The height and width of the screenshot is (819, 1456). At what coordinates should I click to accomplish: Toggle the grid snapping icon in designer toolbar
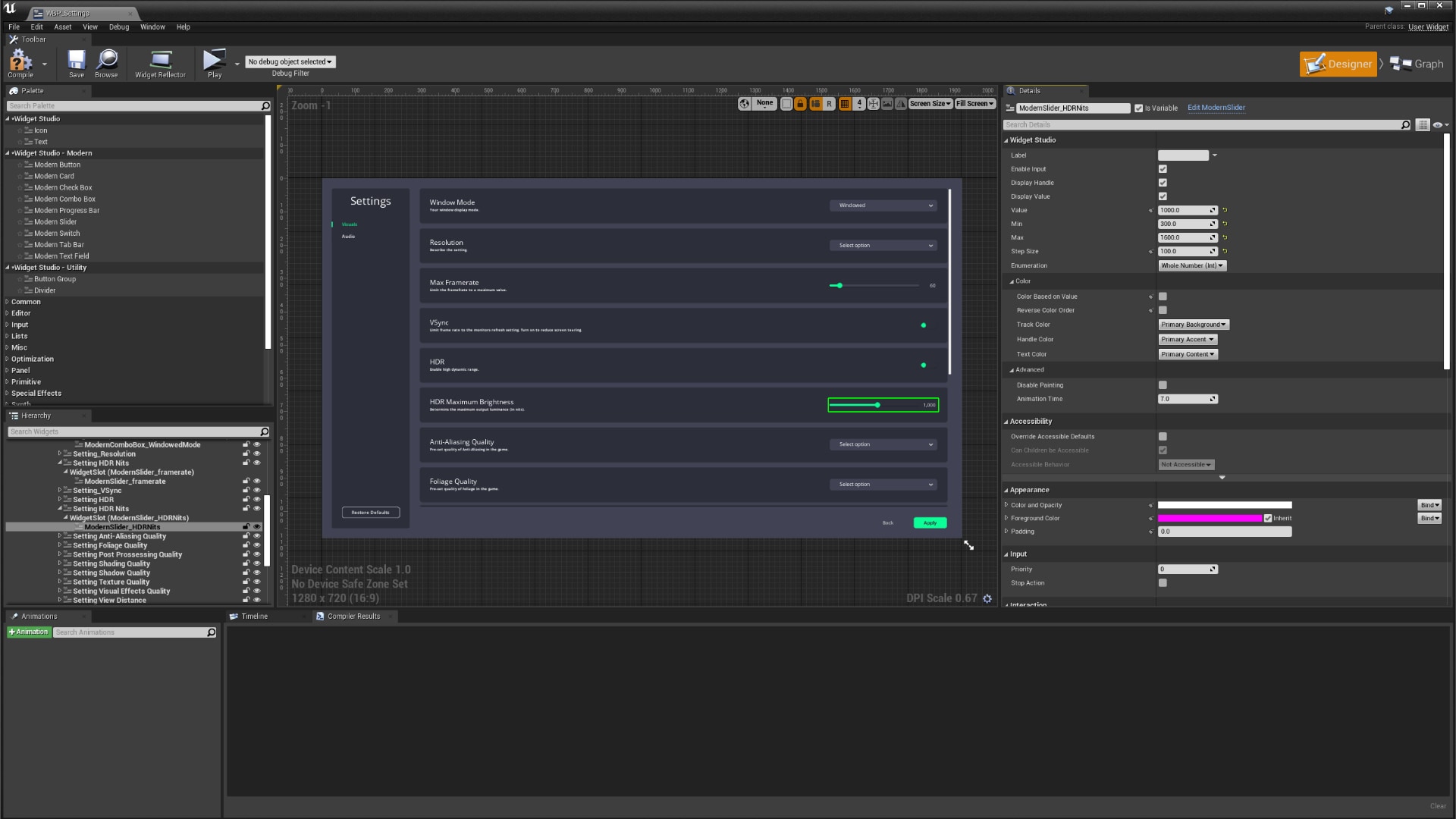point(845,104)
